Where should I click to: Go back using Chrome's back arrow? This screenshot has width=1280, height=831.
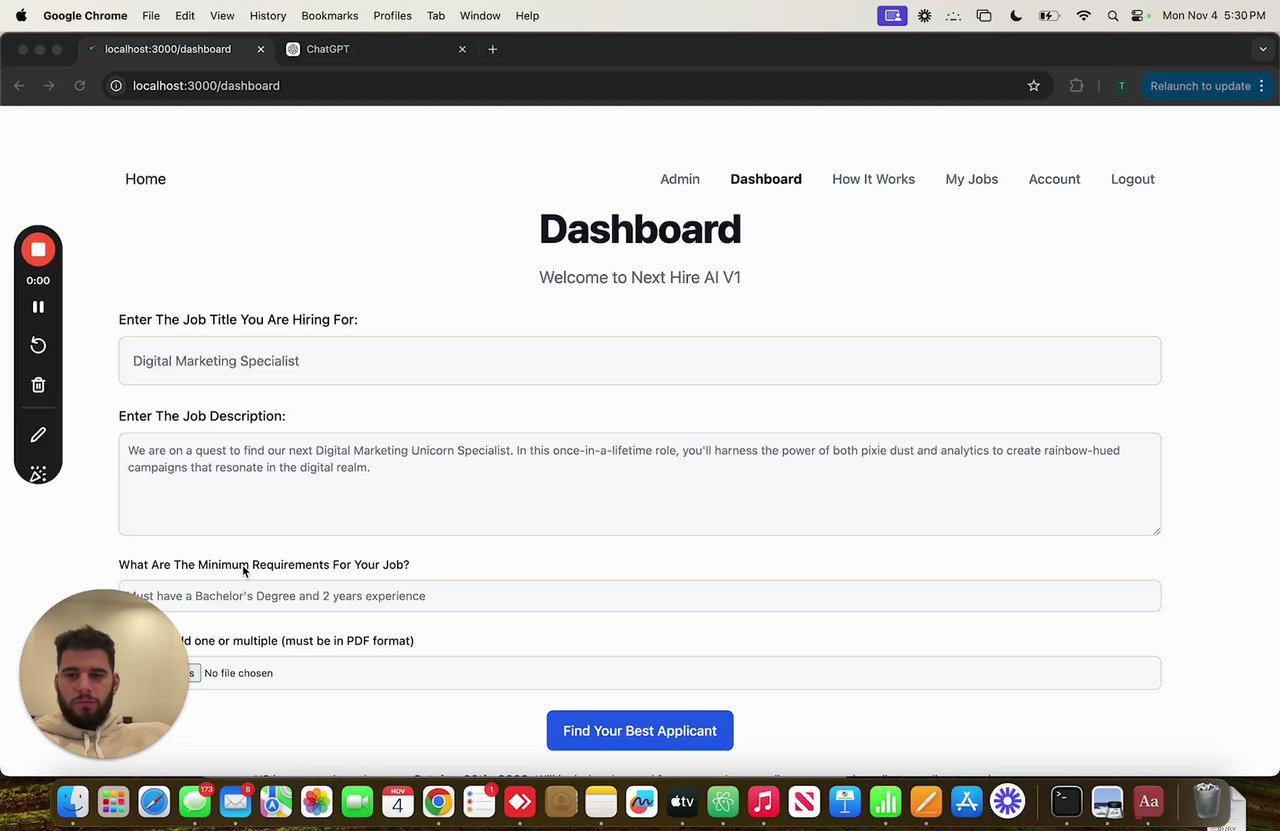pos(19,86)
